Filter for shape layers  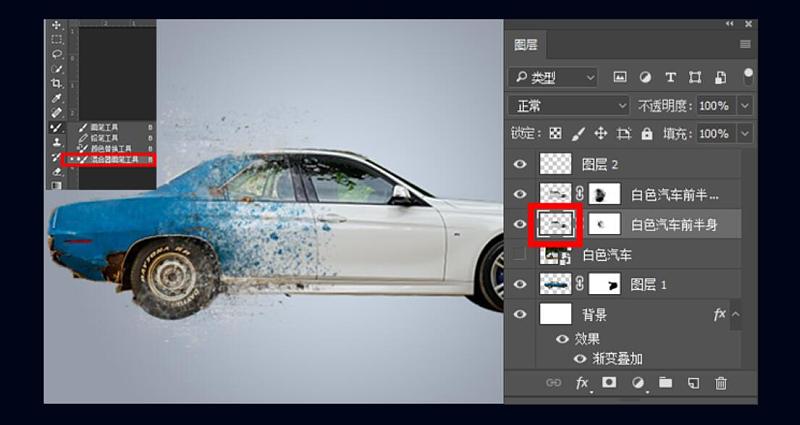click(x=695, y=77)
